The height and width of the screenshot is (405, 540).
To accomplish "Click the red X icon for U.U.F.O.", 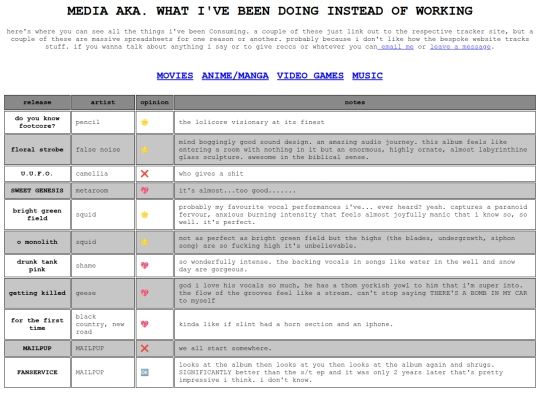I will 145,174.
